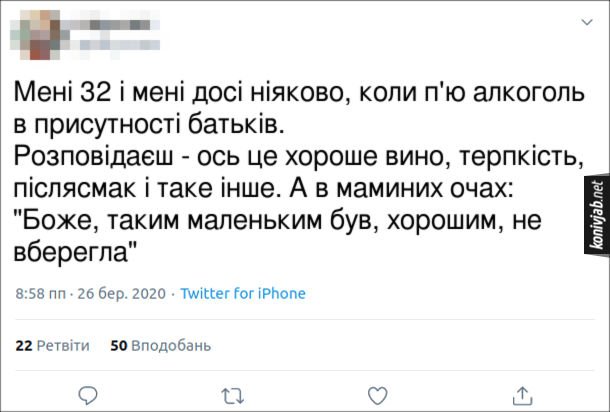
Task: Open the tweet options chevron menu
Action: tap(585, 22)
